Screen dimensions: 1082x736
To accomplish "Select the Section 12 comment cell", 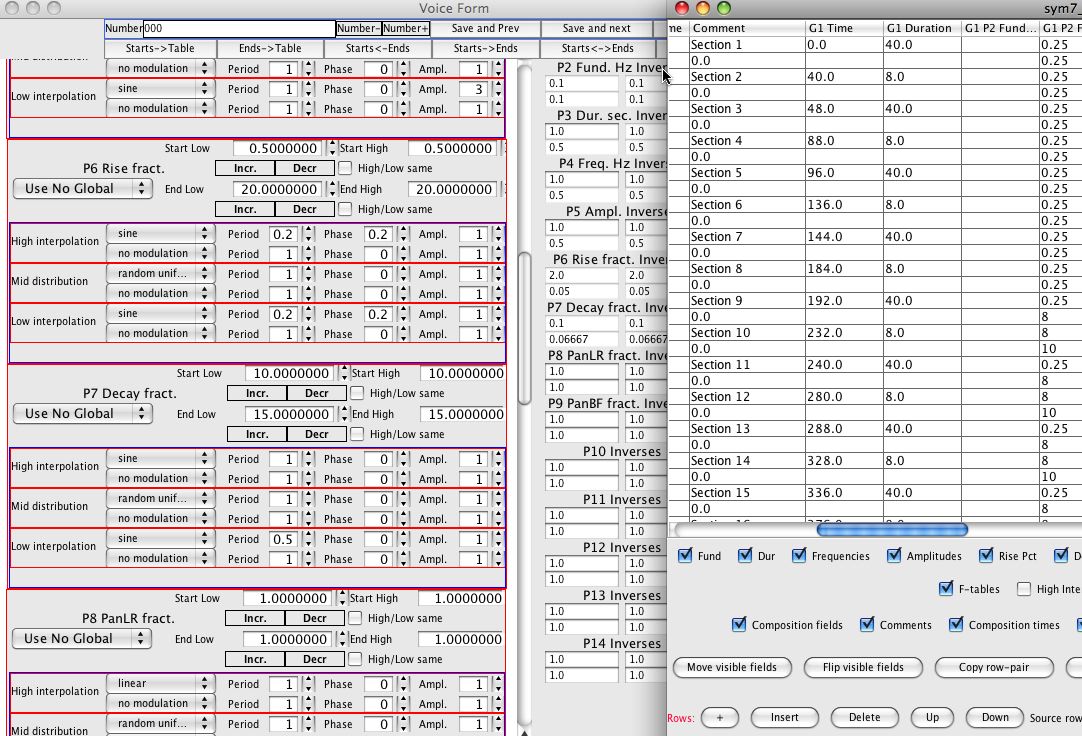I will pos(747,397).
